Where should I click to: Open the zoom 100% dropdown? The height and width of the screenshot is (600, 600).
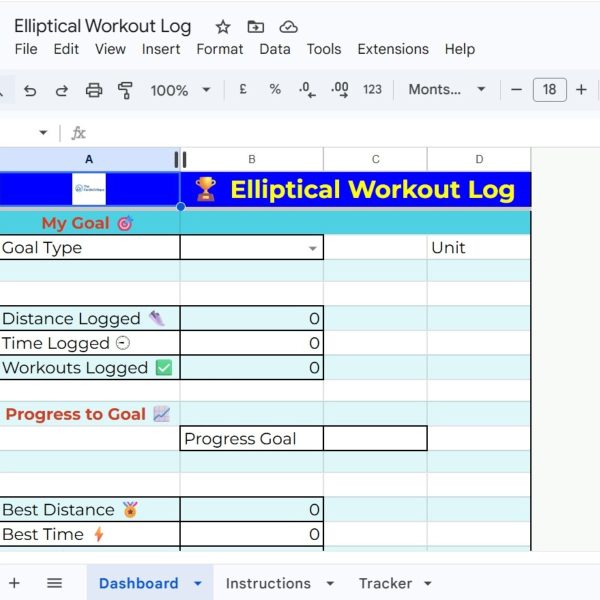(x=180, y=90)
